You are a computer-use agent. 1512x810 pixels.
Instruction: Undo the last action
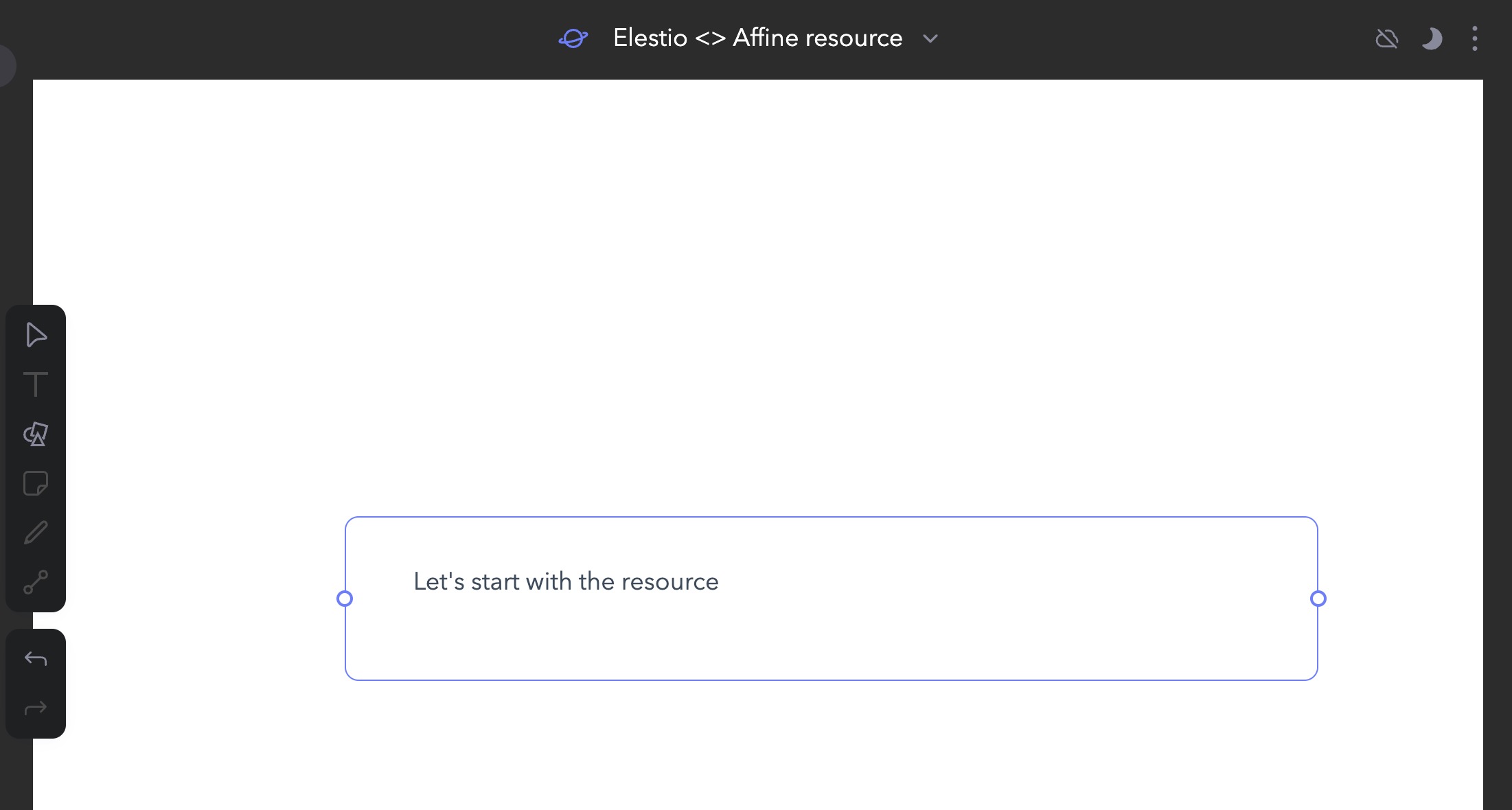[x=36, y=658]
